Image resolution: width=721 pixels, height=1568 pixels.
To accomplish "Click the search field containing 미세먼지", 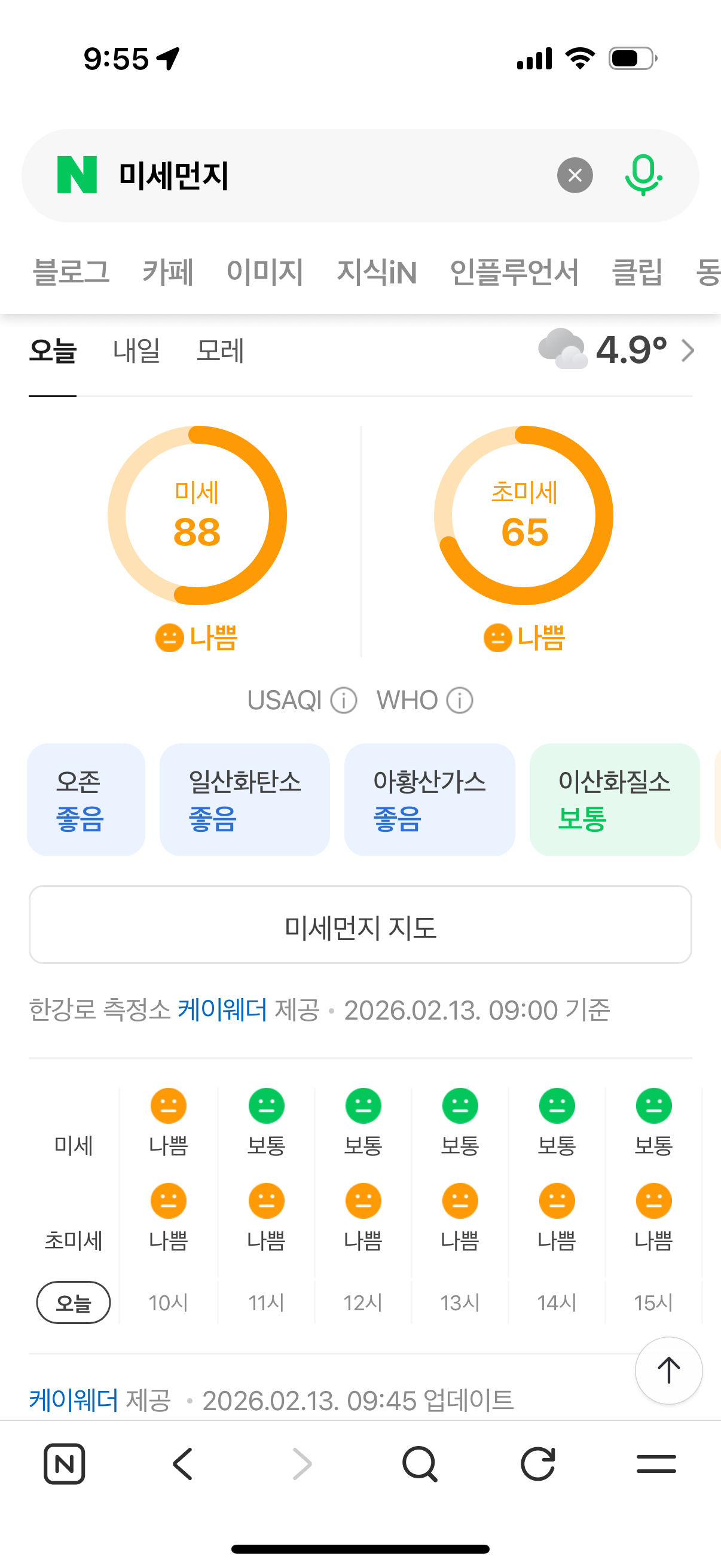I will click(x=329, y=175).
